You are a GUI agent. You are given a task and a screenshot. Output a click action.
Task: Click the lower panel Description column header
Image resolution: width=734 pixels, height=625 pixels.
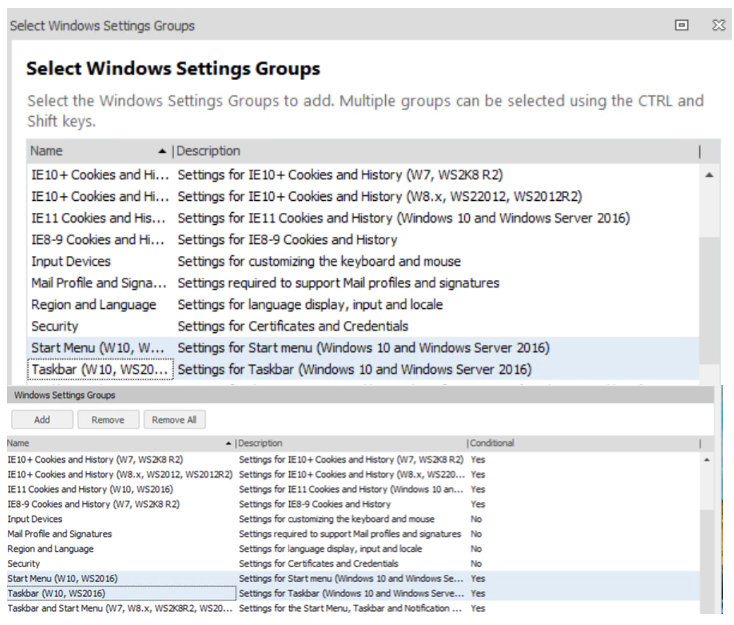350,443
